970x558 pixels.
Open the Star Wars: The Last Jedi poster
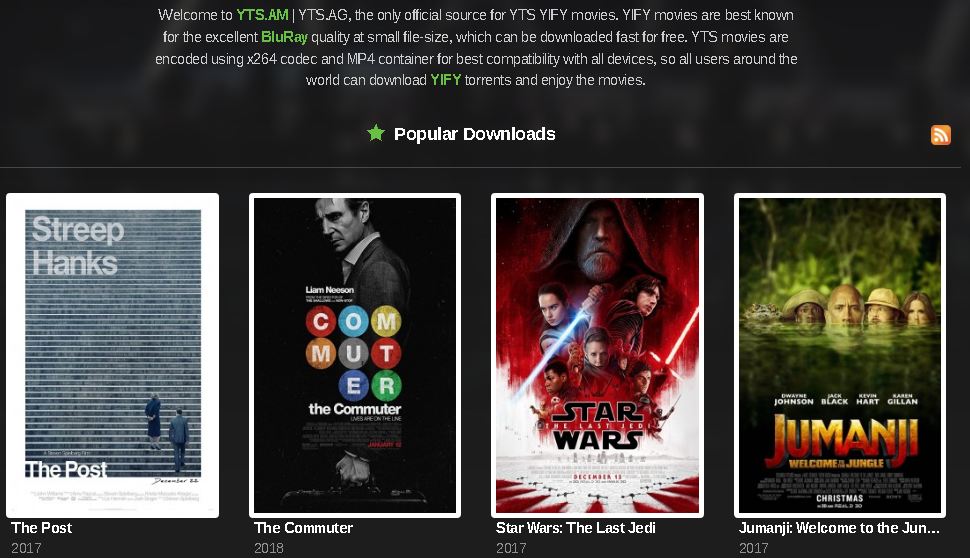598,355
